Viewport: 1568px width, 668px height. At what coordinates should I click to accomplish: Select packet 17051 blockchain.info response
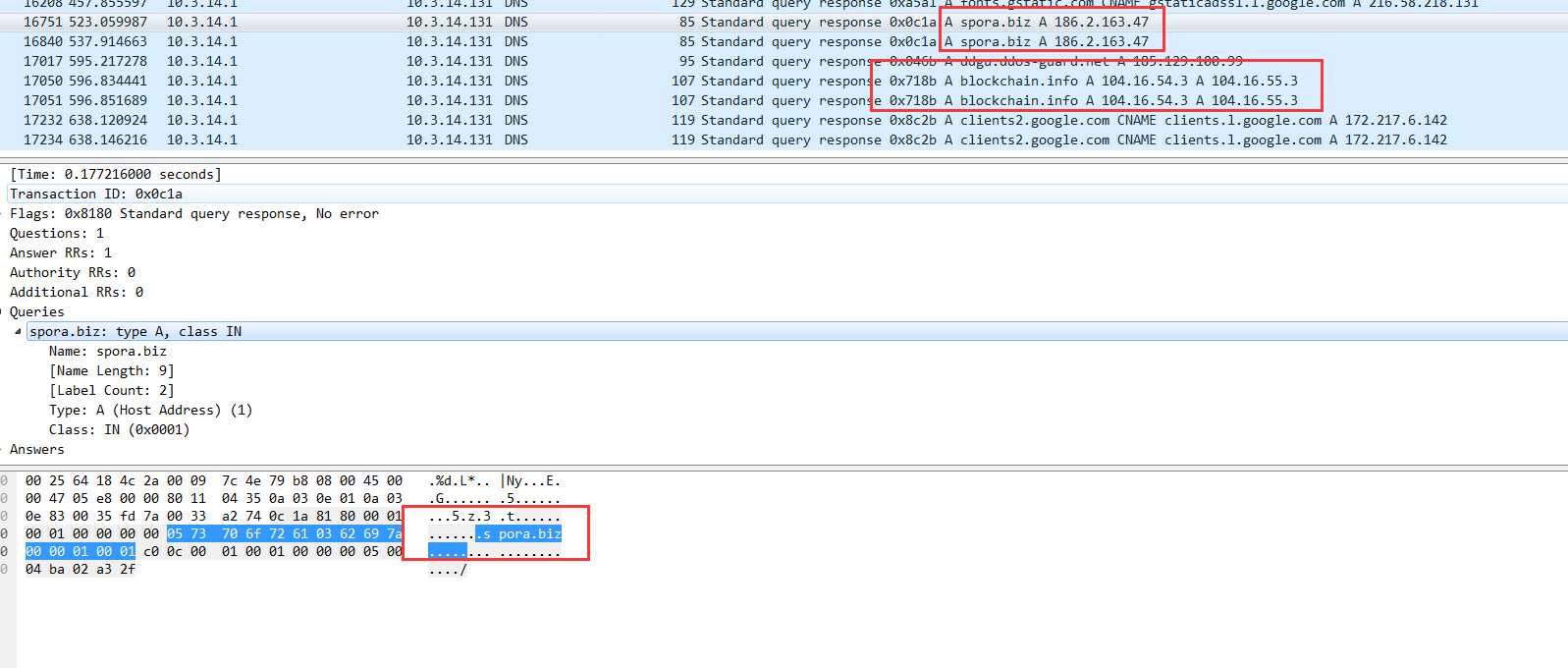click(784, 100)
